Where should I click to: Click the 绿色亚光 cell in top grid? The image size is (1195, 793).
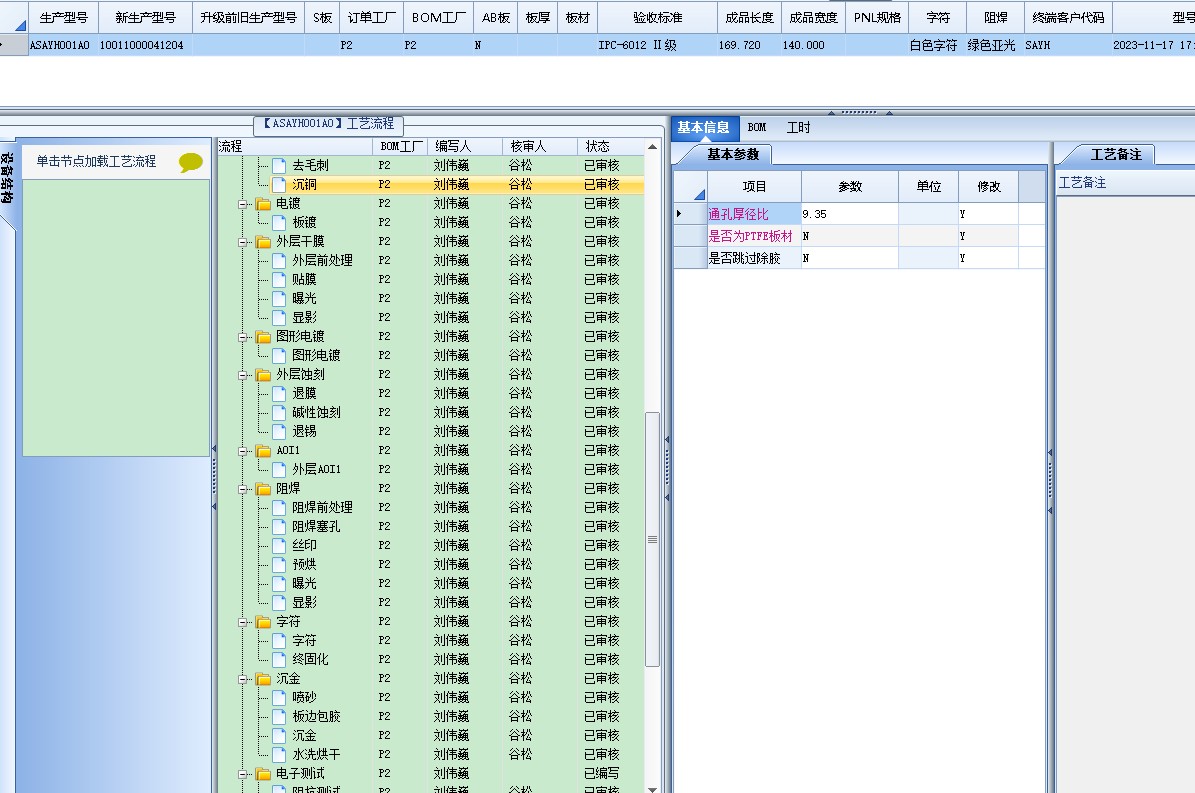(x=992, y=45)
